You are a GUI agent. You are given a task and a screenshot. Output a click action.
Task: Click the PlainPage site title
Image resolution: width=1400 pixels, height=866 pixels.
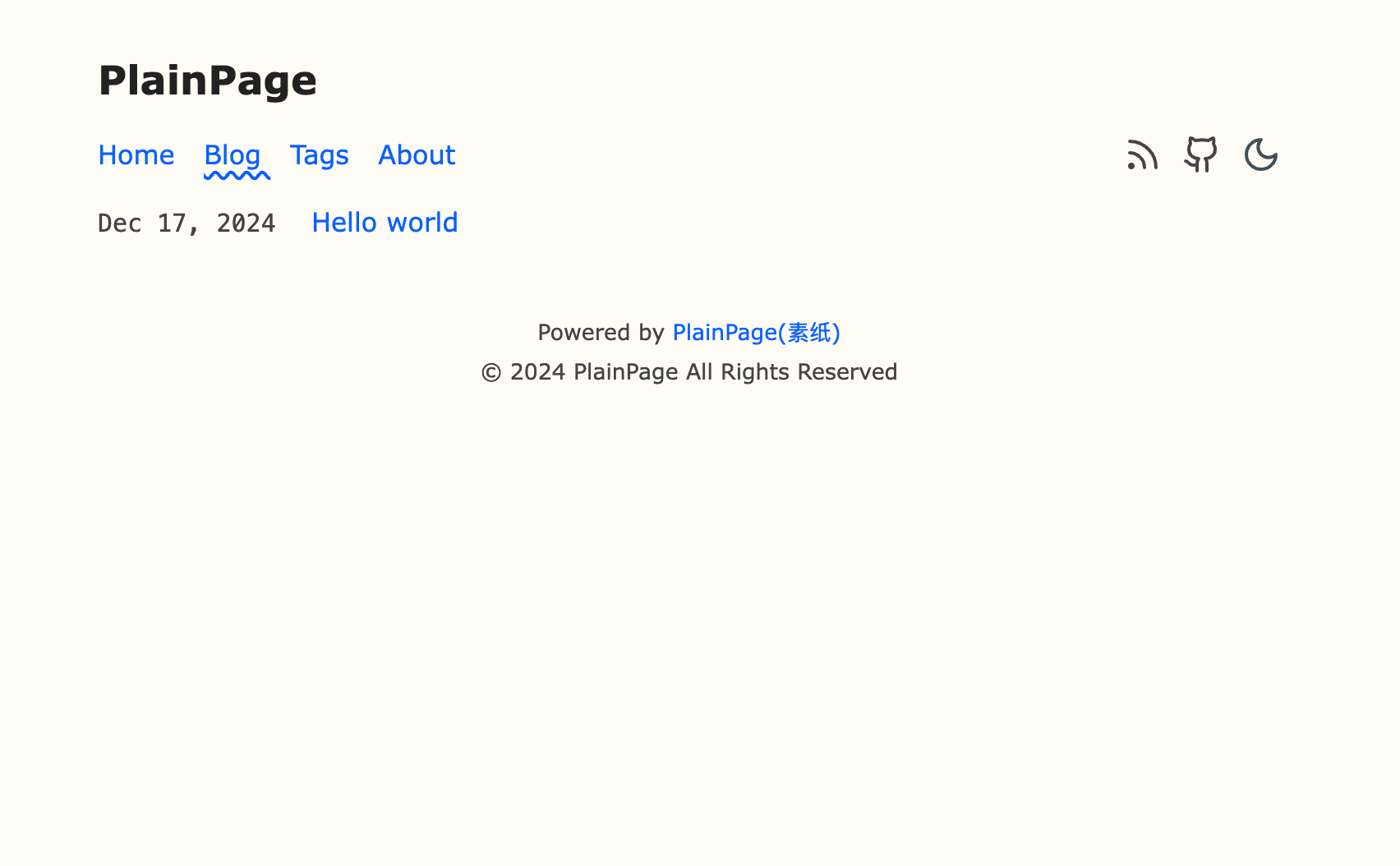(207, 81)
